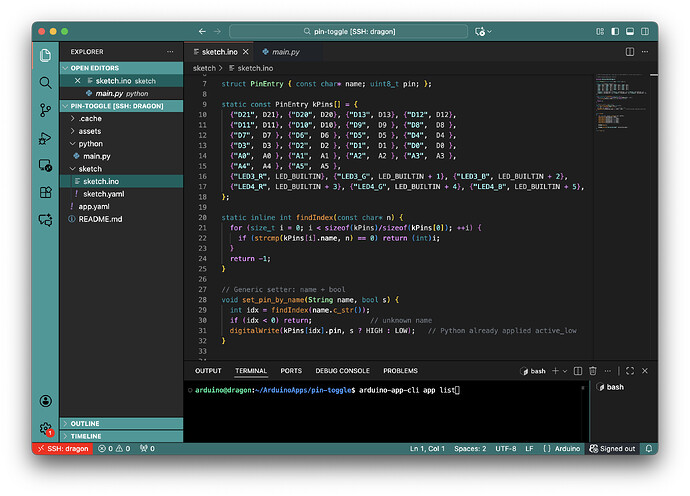Open the Explorer view in activity bar
The height and width of the screenshot is (496, 690).
coord(45,55)
